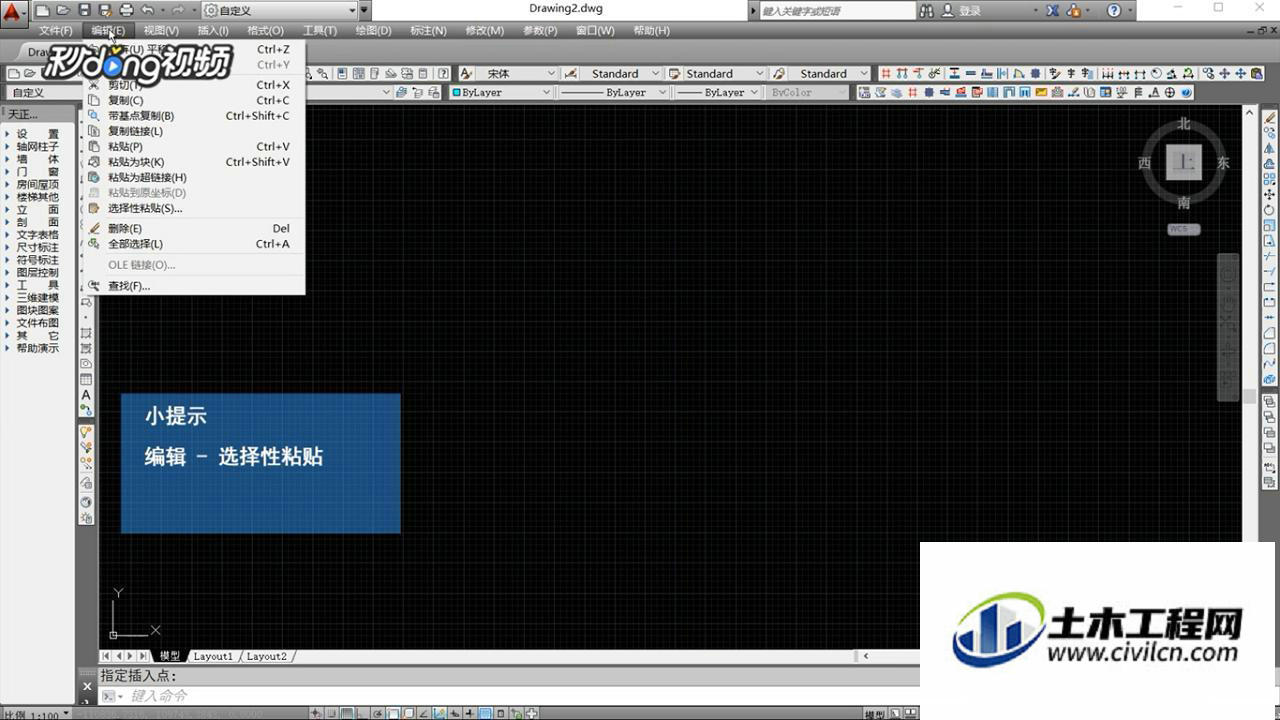The height and width of the screenshot is (720, 1280).
Task: Open the 宋体 text style dropdown
Action: tap(516, 73)
